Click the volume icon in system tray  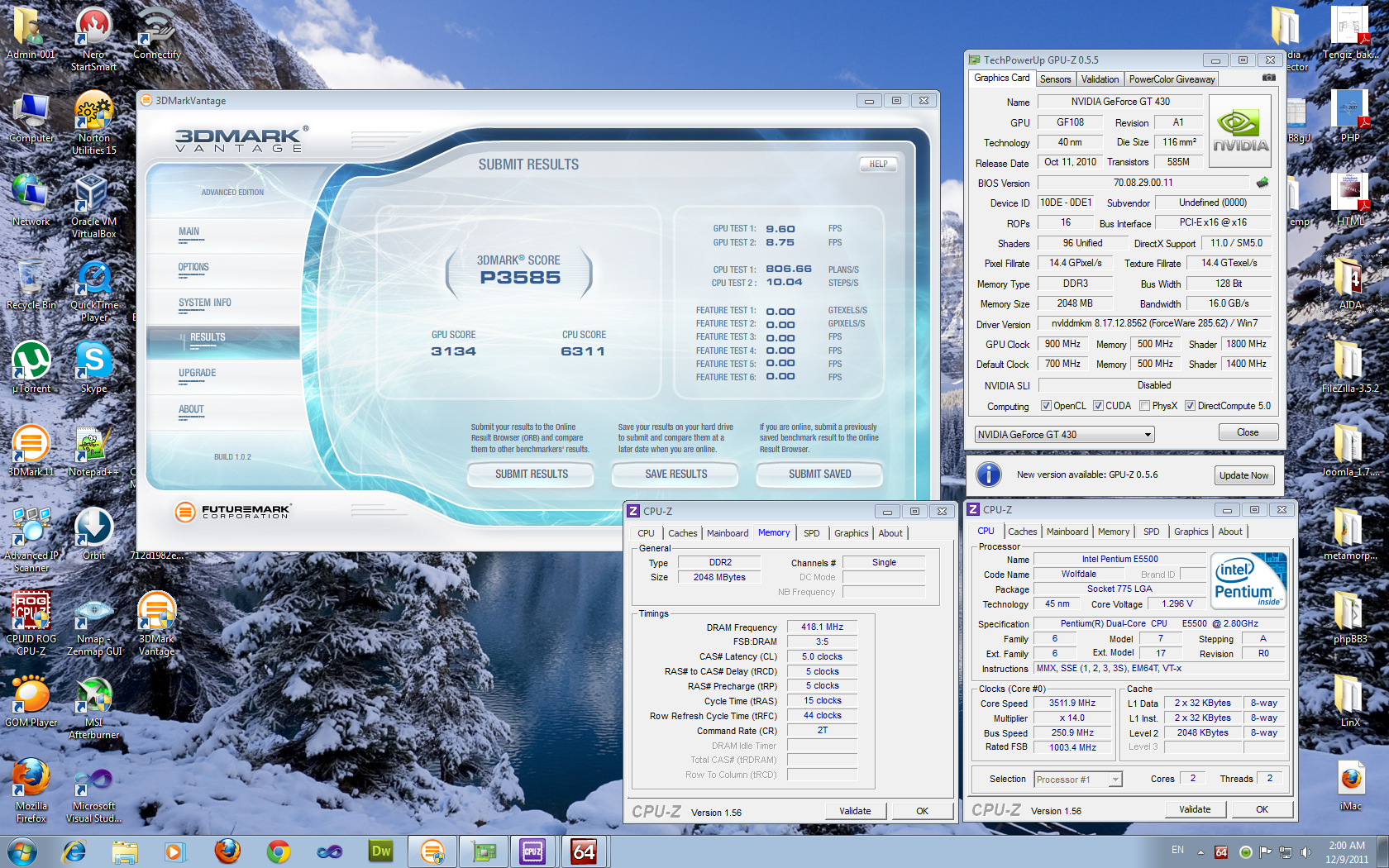[x=1305, y=851]
